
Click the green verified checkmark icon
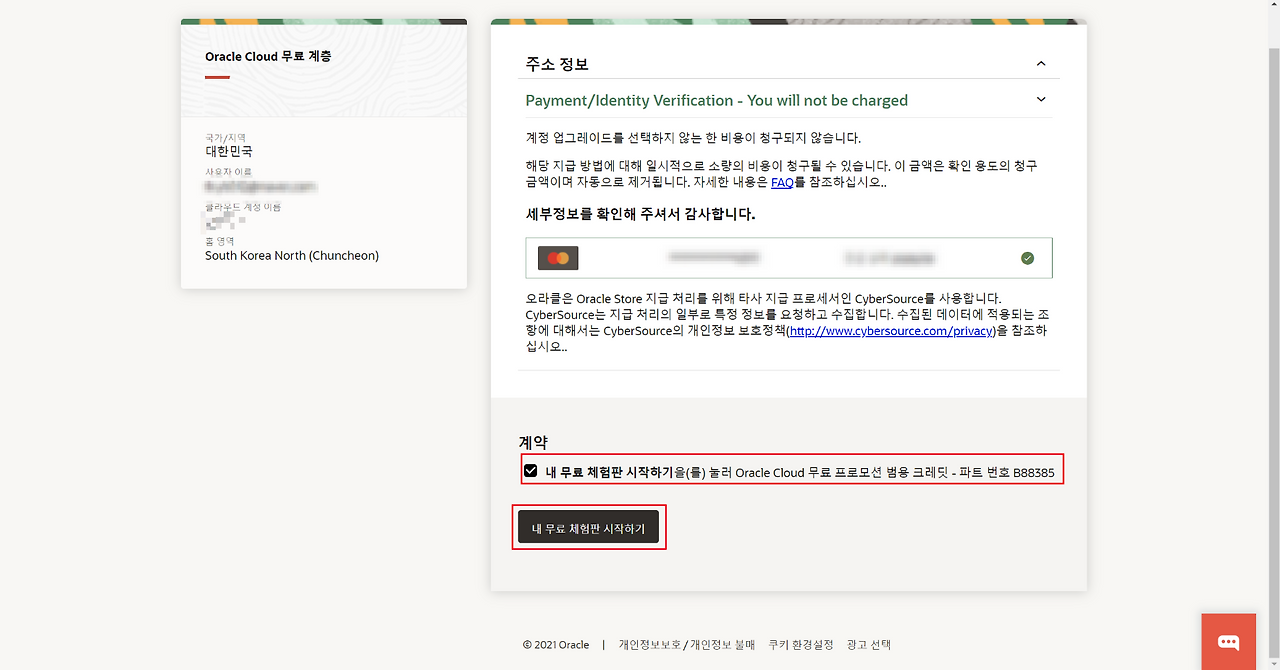(1027, 258)
